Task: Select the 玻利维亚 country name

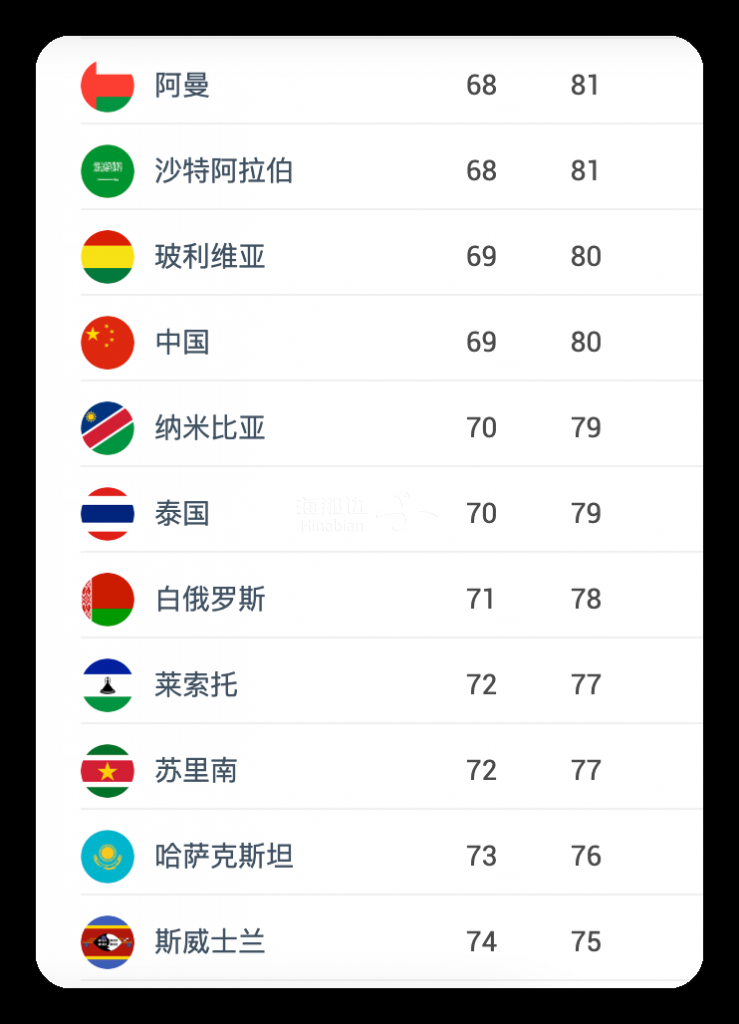Action: point(210,257)
